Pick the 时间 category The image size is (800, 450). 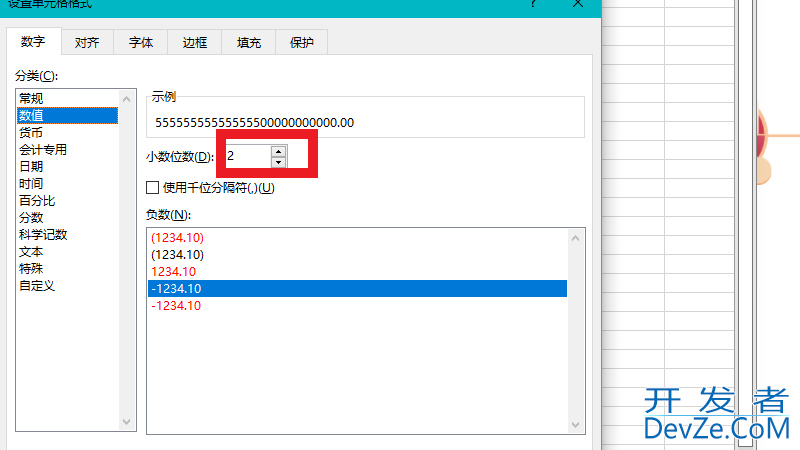[68, 183]
